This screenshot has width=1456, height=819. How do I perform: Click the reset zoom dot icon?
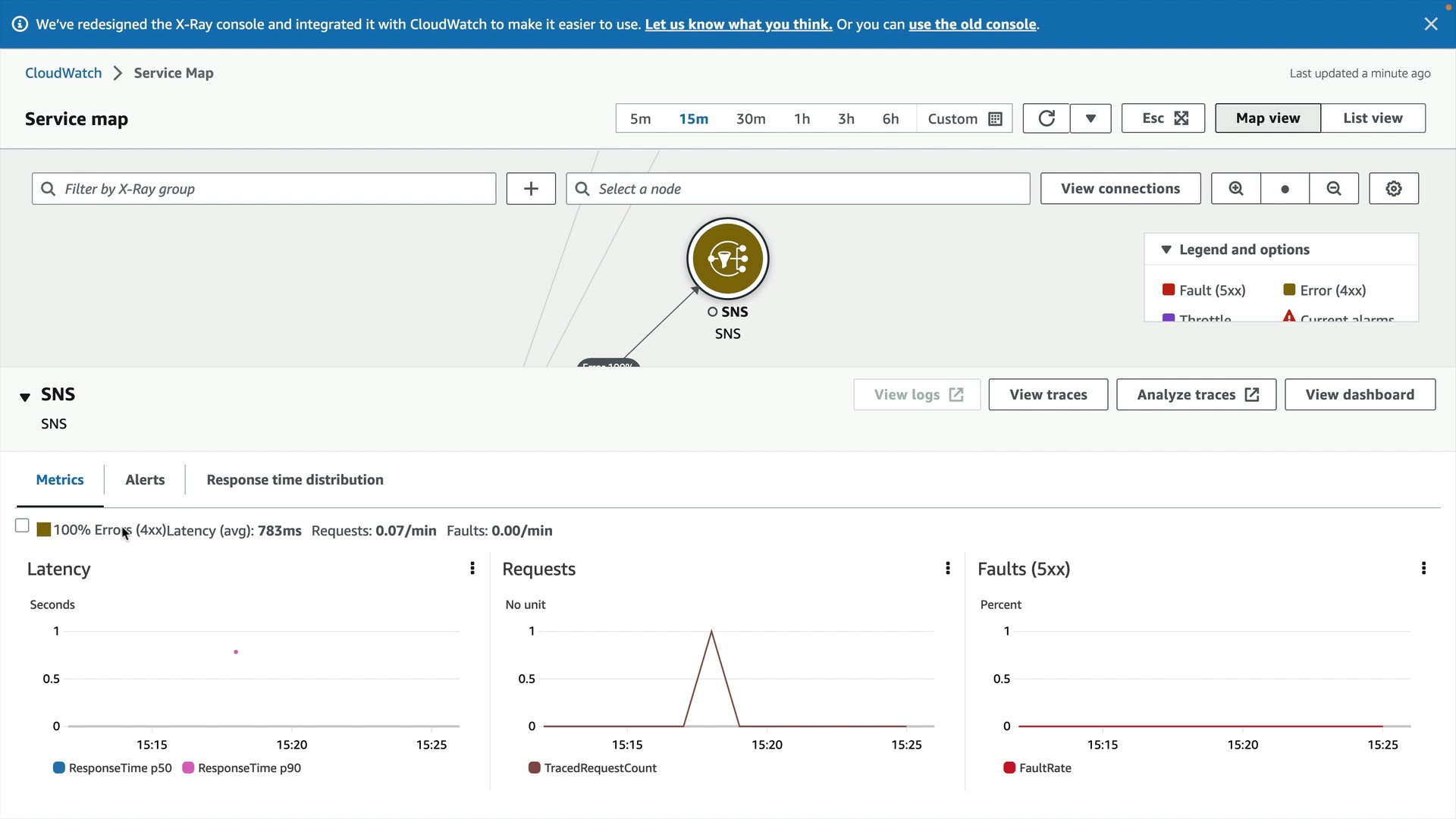(x=1285, y=189)
